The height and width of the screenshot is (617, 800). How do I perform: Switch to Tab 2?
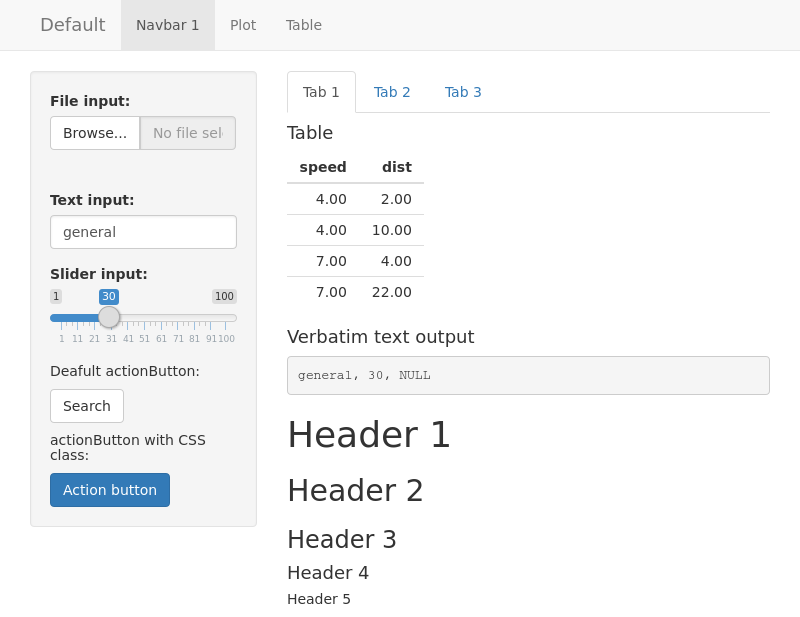[392, 92]
